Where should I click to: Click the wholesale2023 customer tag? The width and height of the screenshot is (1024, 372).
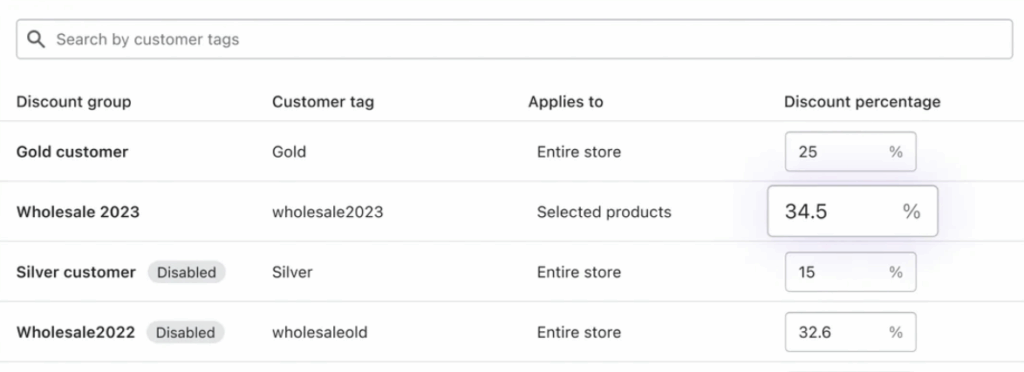(x=328, y=212)
